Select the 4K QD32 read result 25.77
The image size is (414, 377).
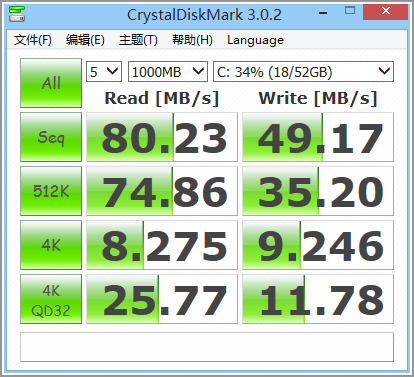[x=162, y=299]
